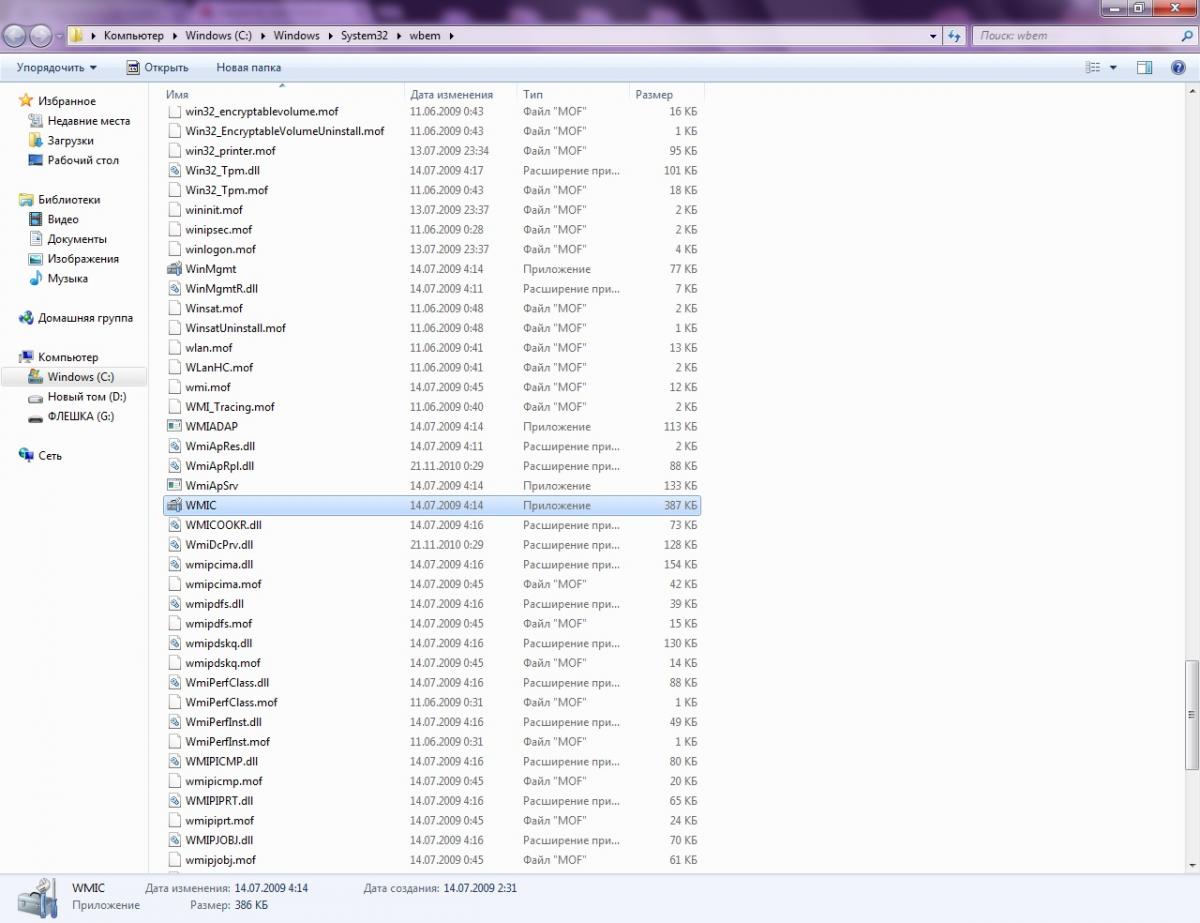The image size is (1200, 923).
Task: Open Недавние места in favorites
Action: pyautogui.click(x=89, y=121)
